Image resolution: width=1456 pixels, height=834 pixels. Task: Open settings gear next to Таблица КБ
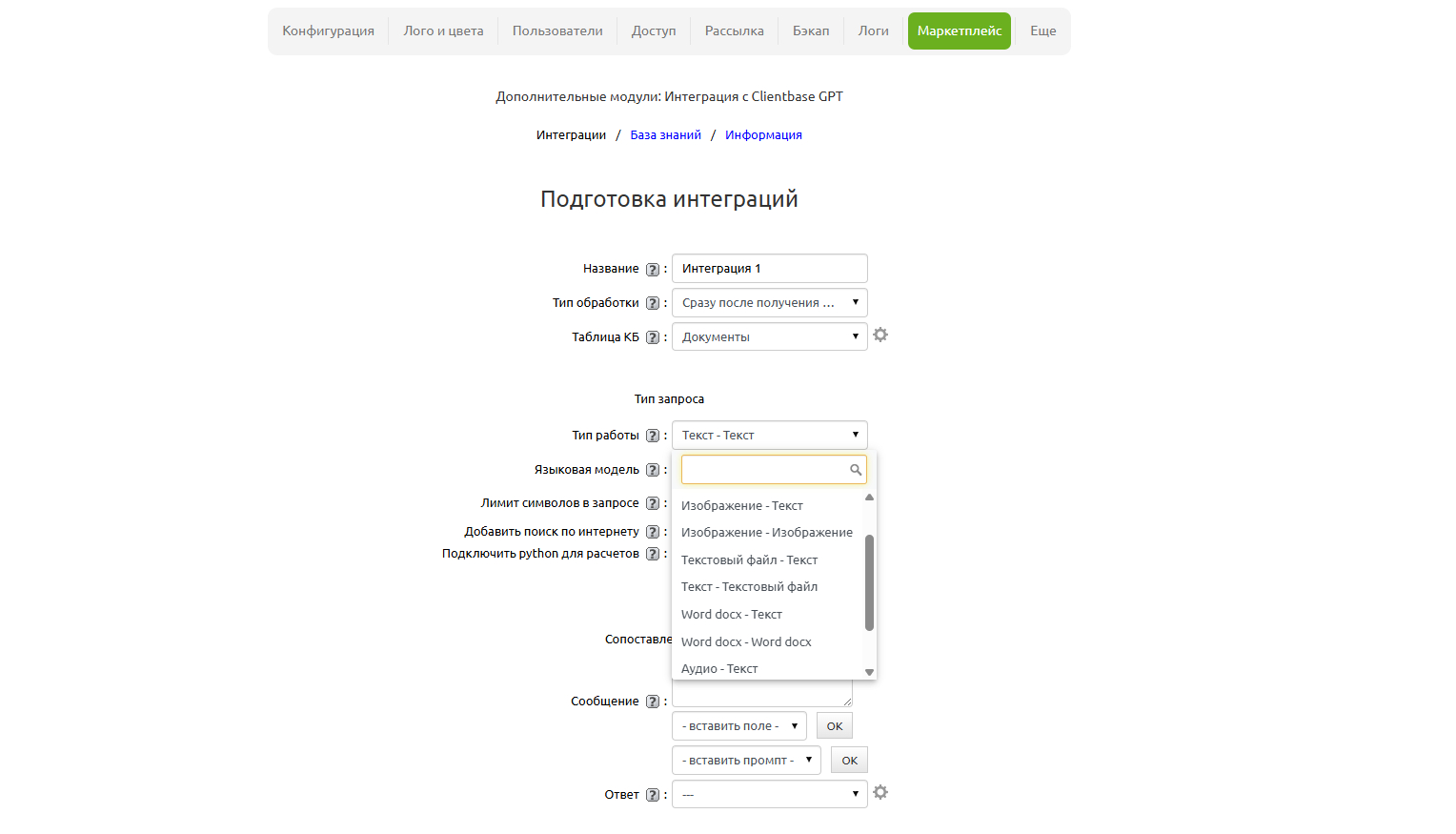(880, 335)
